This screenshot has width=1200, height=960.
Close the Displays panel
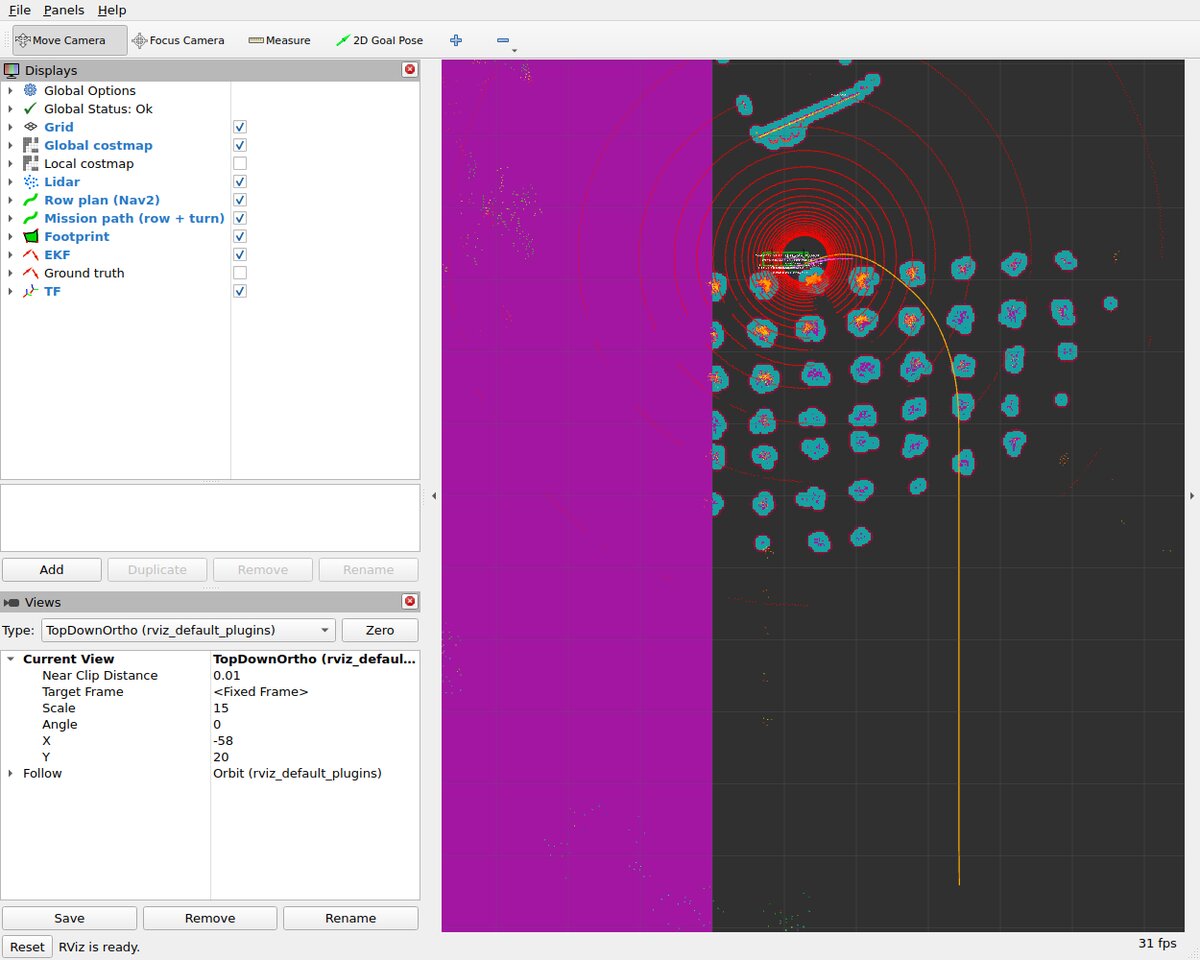(409, 70)
